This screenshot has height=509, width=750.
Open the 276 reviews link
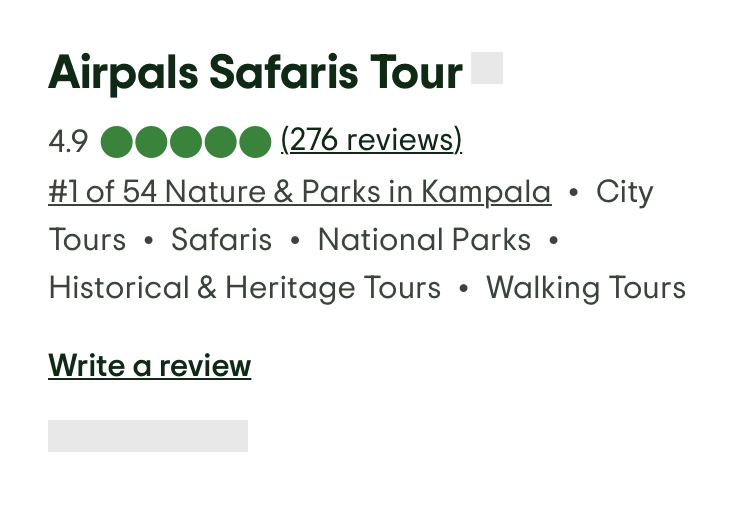[x=371, y=140]
